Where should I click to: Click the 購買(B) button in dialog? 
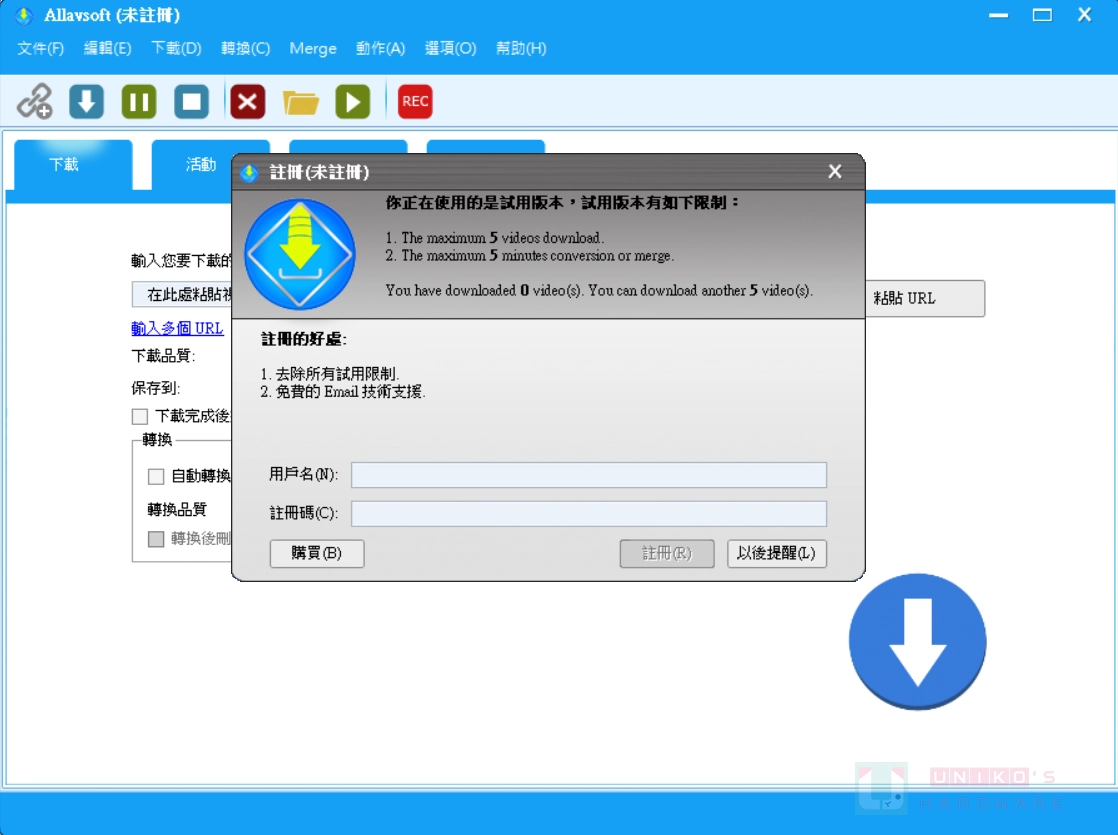[317, 553]
